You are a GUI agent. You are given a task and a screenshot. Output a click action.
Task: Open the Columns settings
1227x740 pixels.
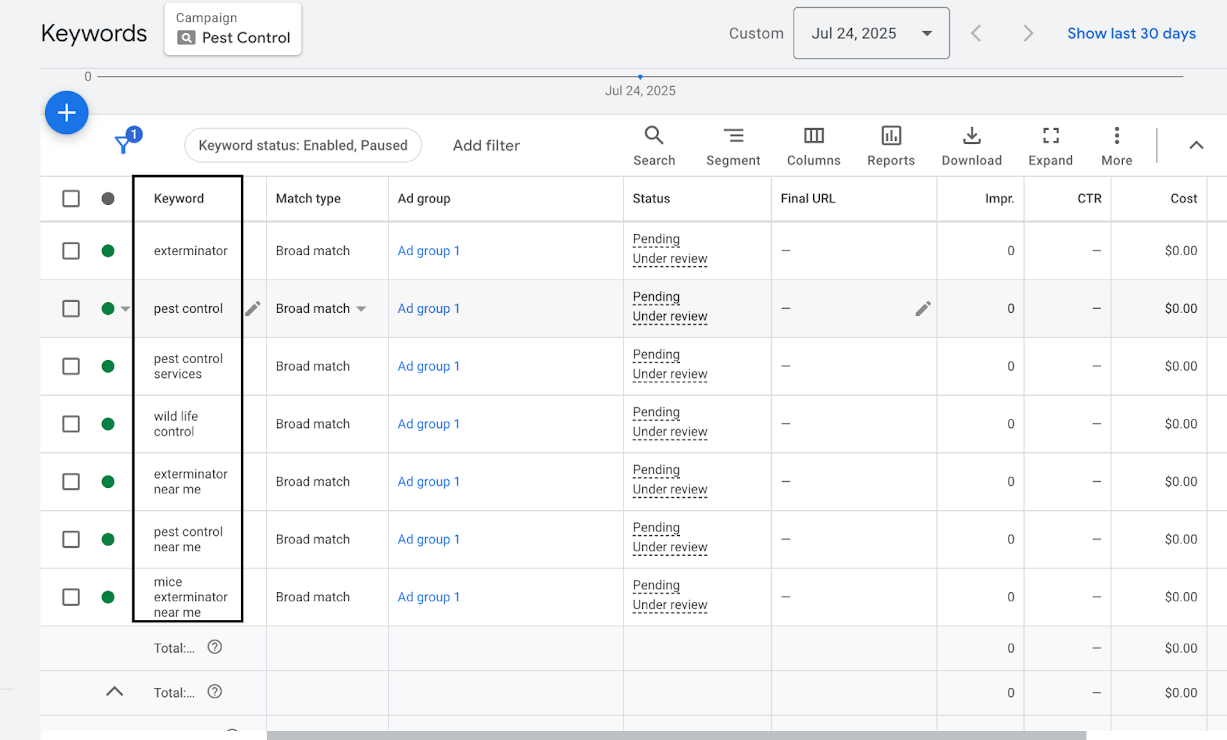coord(813,145)
